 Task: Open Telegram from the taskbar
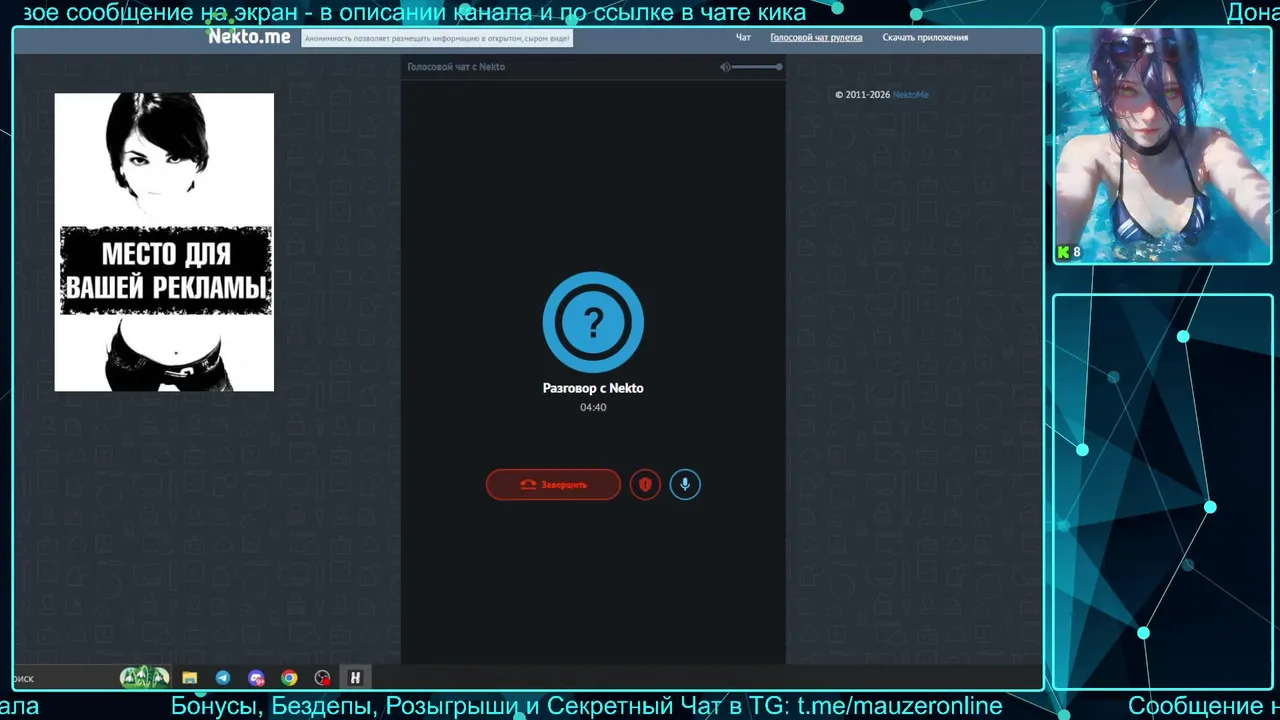click(223, 678)
